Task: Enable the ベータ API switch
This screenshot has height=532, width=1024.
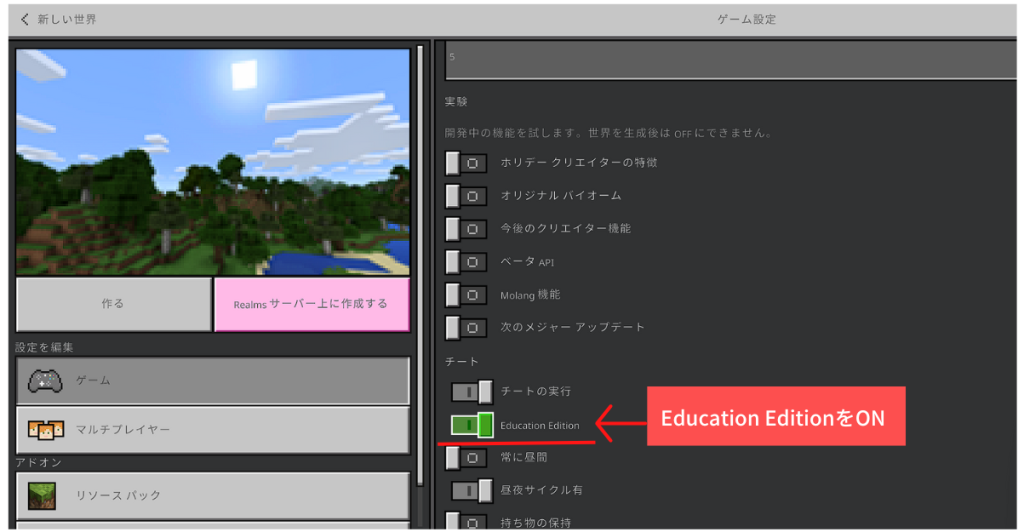Action: [x=466, y=262]
